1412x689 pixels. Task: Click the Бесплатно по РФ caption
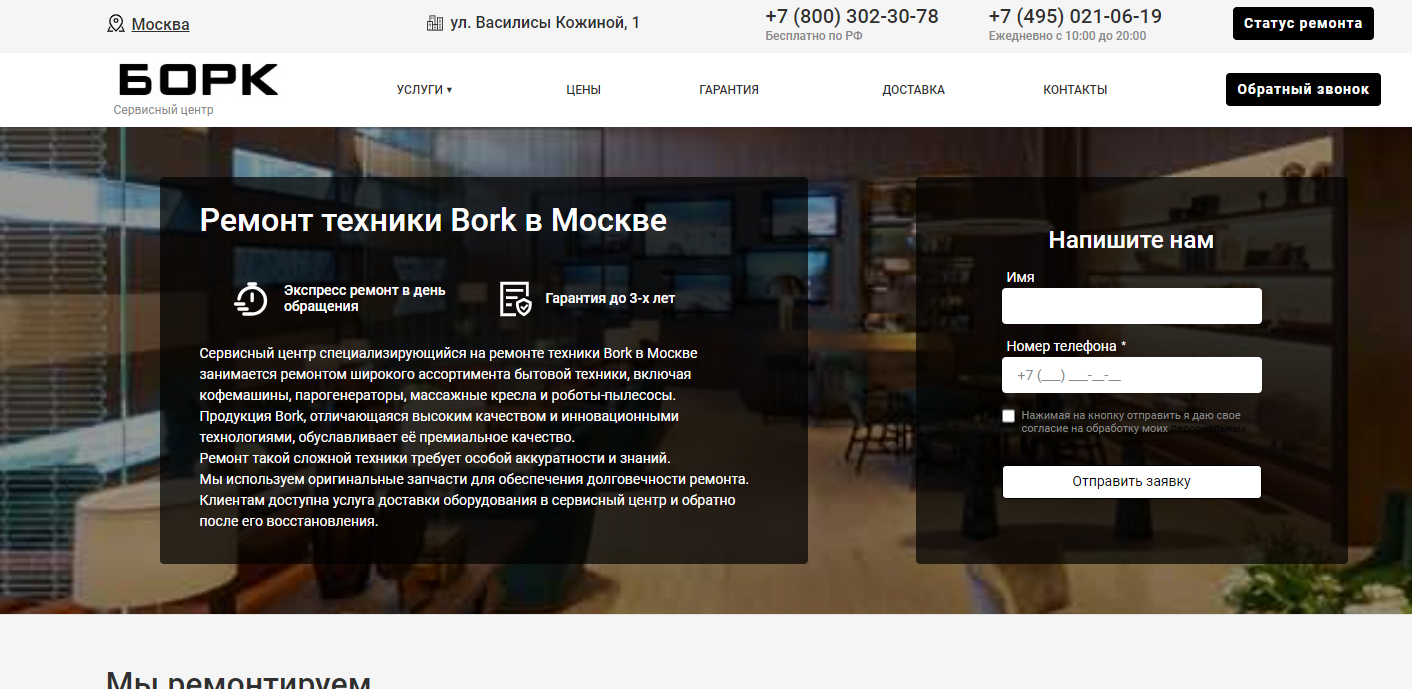[x=814, y=36]
